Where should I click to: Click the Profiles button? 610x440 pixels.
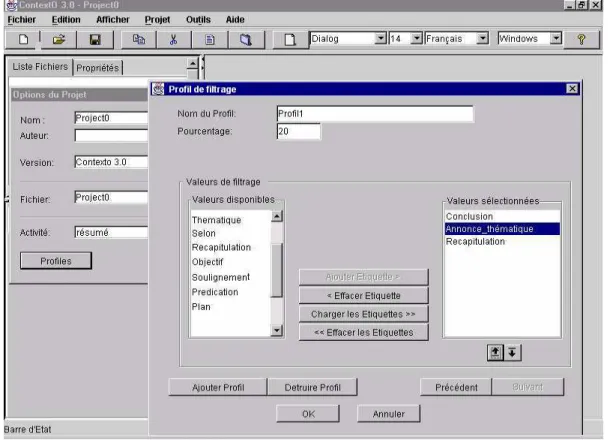(56, 261)
